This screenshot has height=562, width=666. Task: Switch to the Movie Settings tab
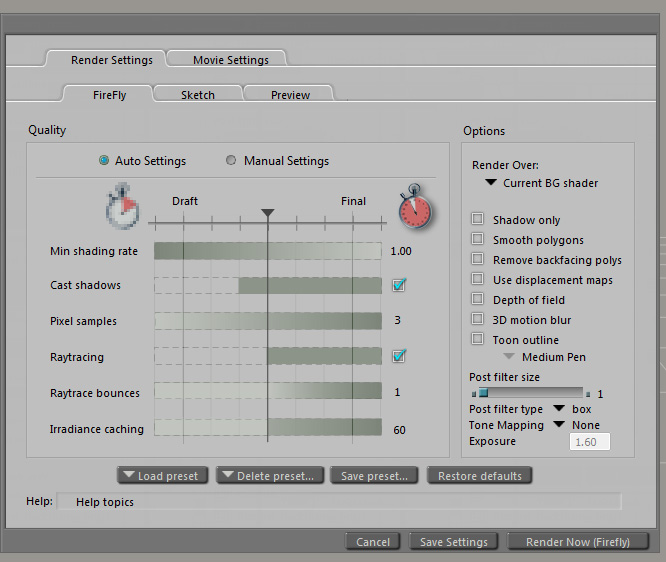pyautogui.click(x=230, y=60)
